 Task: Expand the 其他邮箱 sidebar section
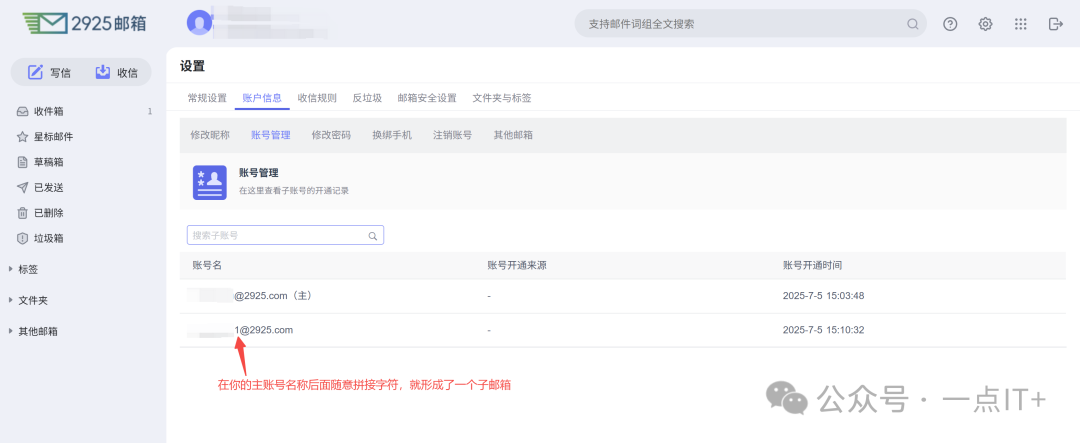pyautogui.click(x=33, y=331)
